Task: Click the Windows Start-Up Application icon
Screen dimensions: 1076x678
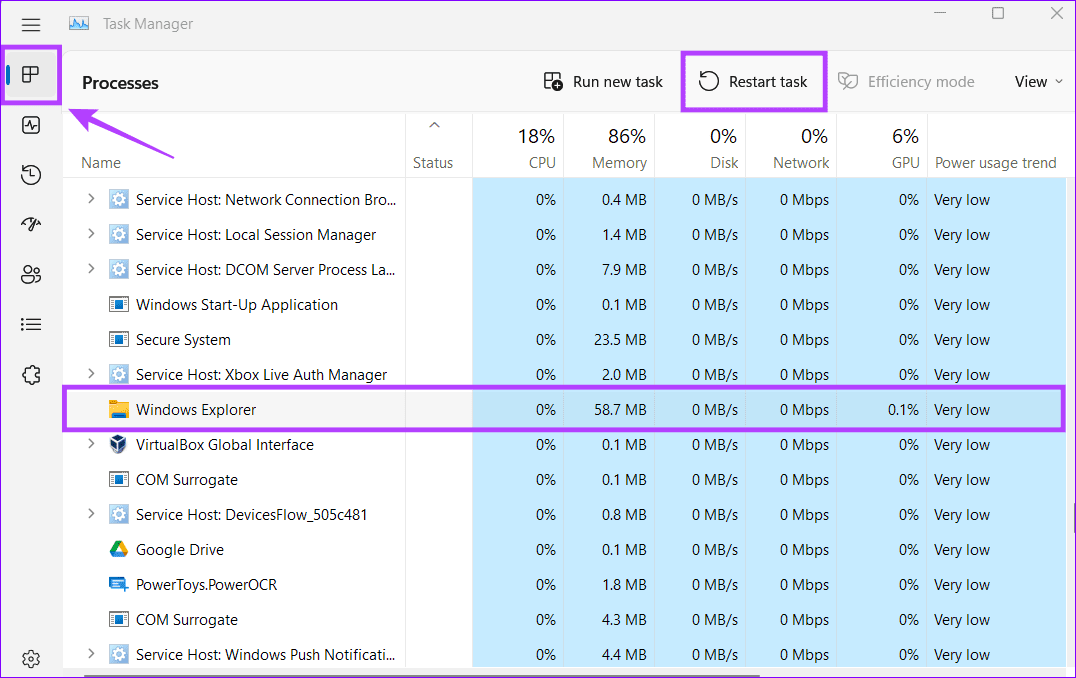Action: (x=119, y=305)
